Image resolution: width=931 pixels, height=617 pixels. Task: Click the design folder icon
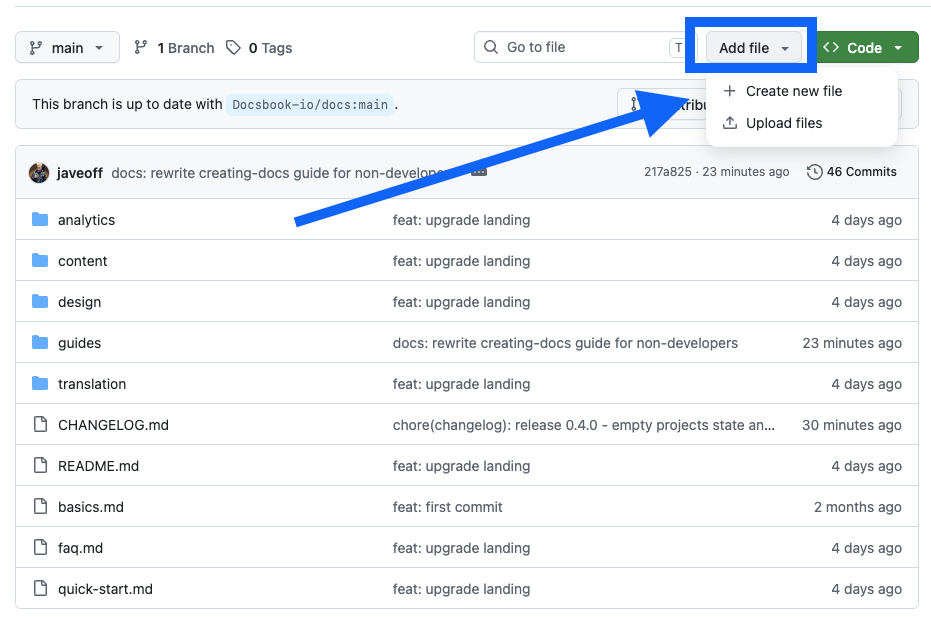(x=40, y=301)
